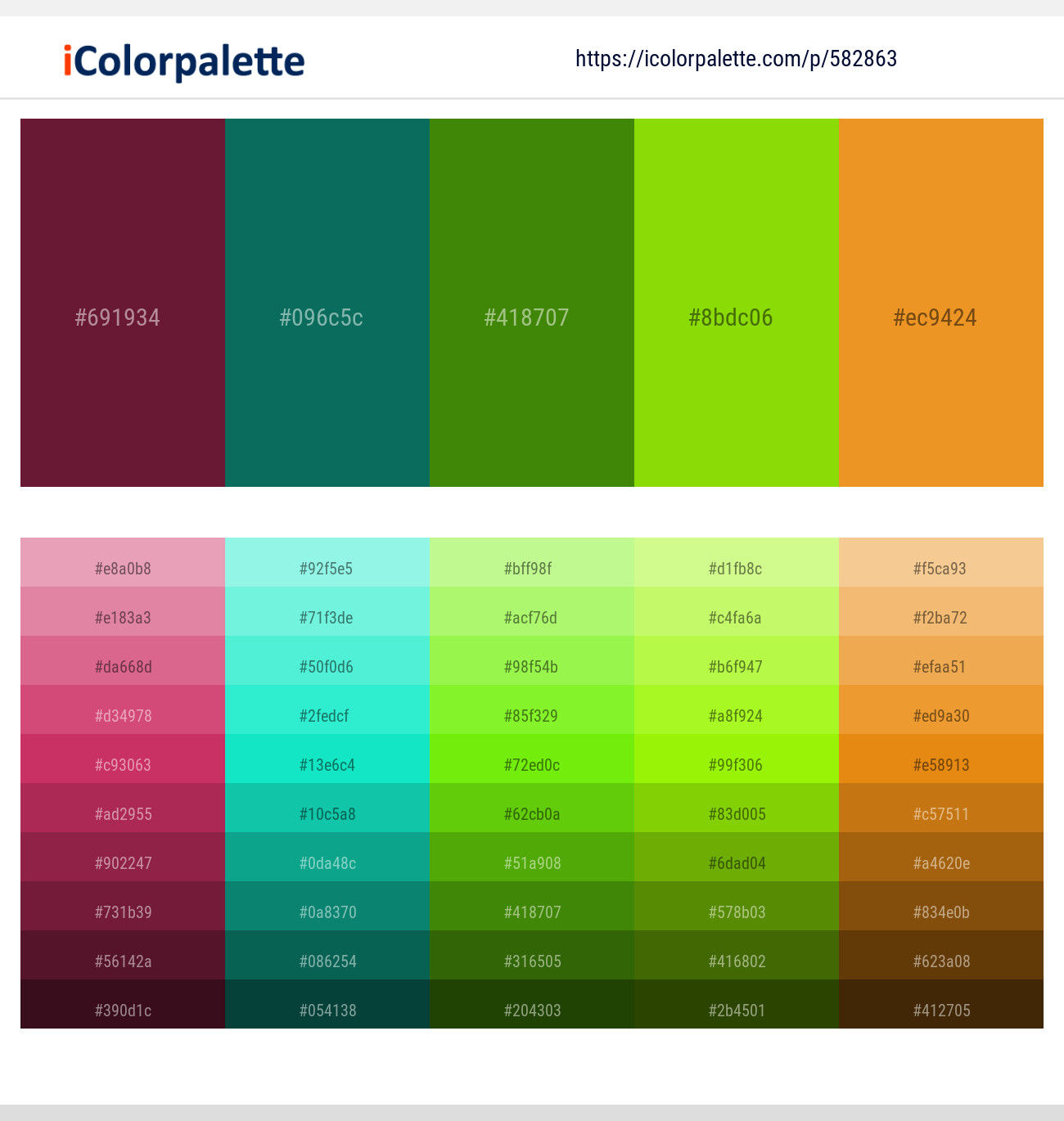The image size is (1064, 1121).
Task: Select the #e58913 orange shade
Action: click(941, 759)
